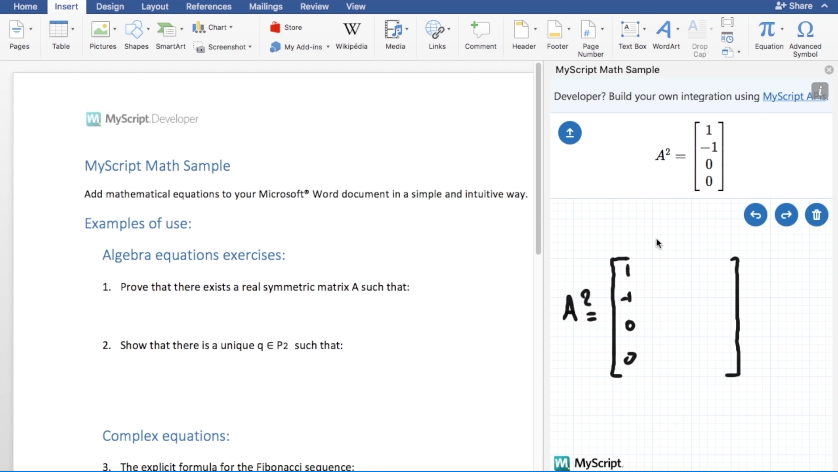Image resolution: width=838 pixels, height=472 pixels.
Task: Insert a Comment from the ribbon
Action: tap(480, 34)
